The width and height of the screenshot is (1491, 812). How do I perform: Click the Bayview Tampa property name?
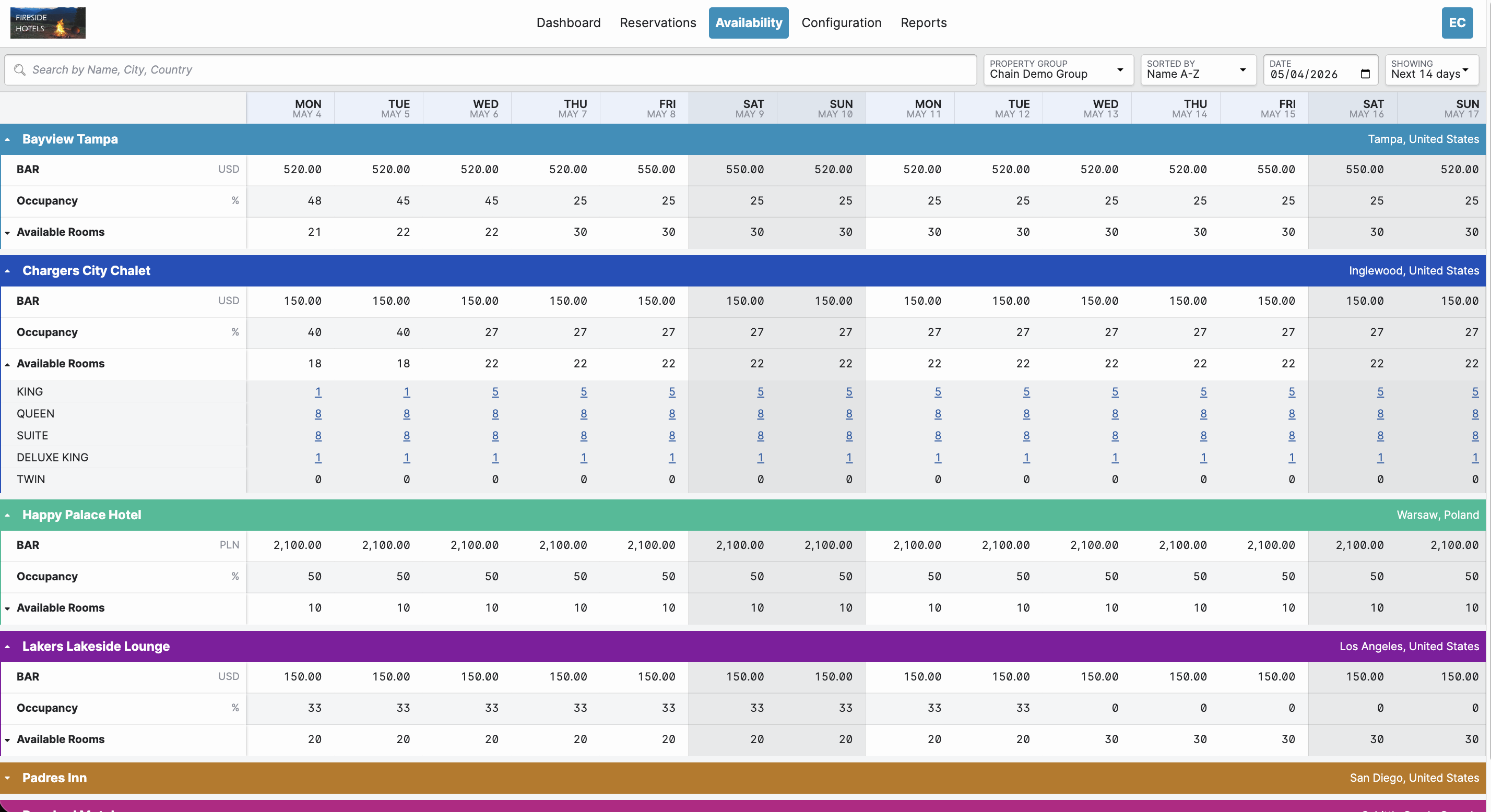tap(70, 139)
